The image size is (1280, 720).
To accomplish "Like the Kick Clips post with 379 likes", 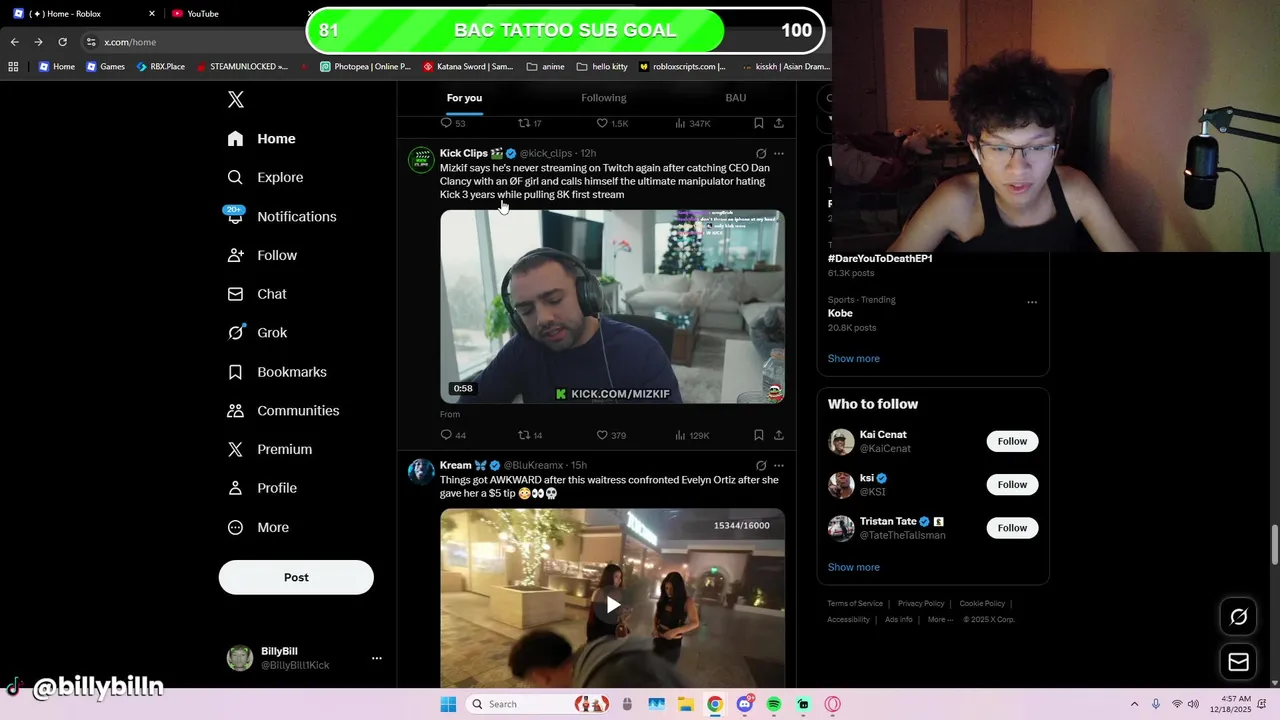I will (x=611, y=435).
